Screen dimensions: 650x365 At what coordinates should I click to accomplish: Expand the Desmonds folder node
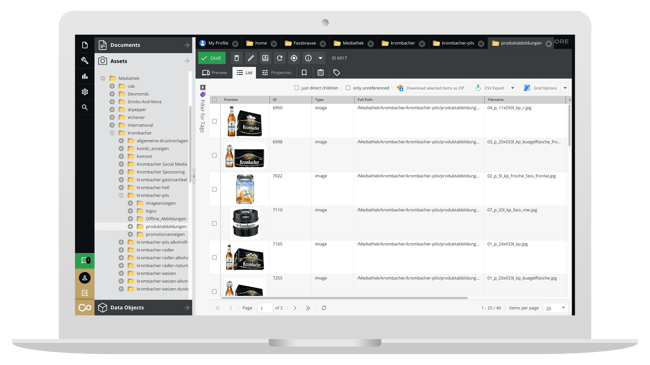(x=112, y=94)
